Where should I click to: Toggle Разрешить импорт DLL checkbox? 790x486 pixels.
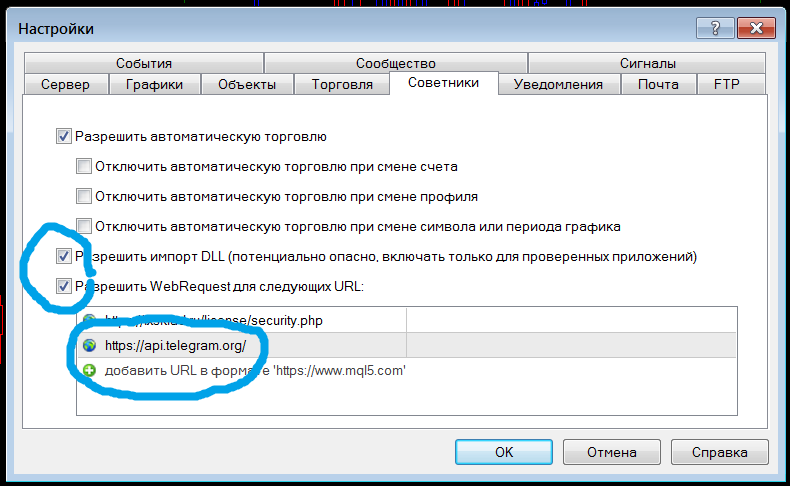pos(63,256)
